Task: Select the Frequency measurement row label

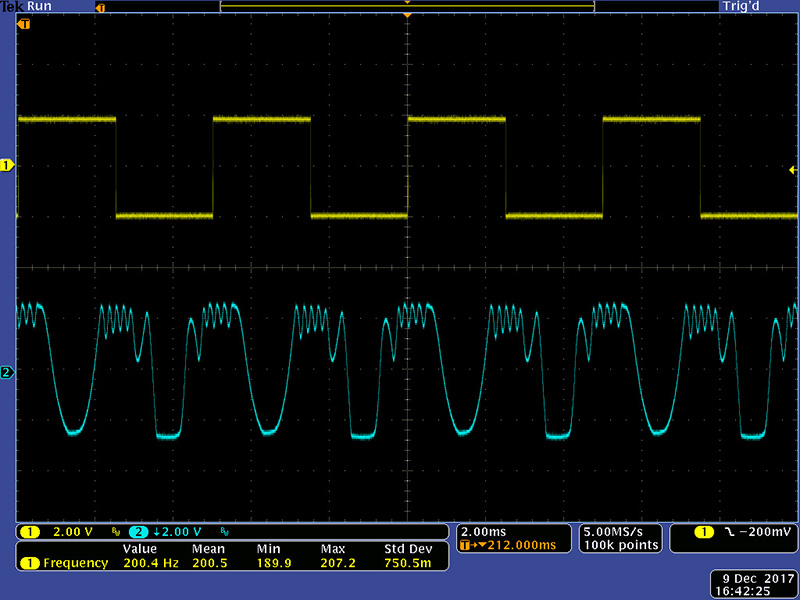Action: pyautogui.click(x=75, y=563)
